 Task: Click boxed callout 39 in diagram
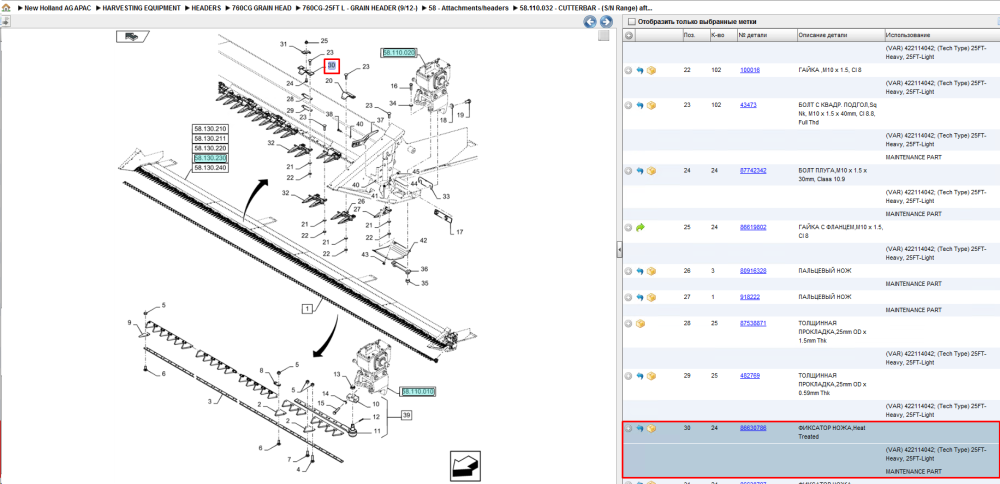point(406,415)
